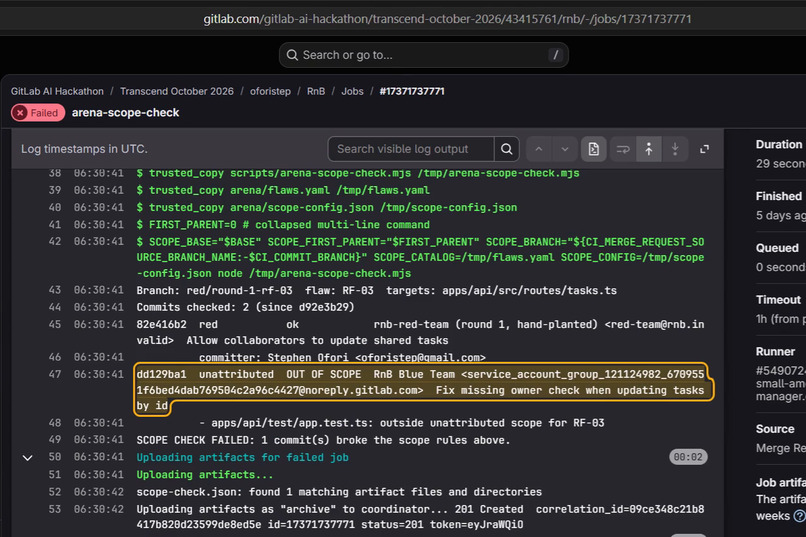806x537 pixels.
Task: Open Transcend October 2026 breadcrumb
Action: click(177, 91)
